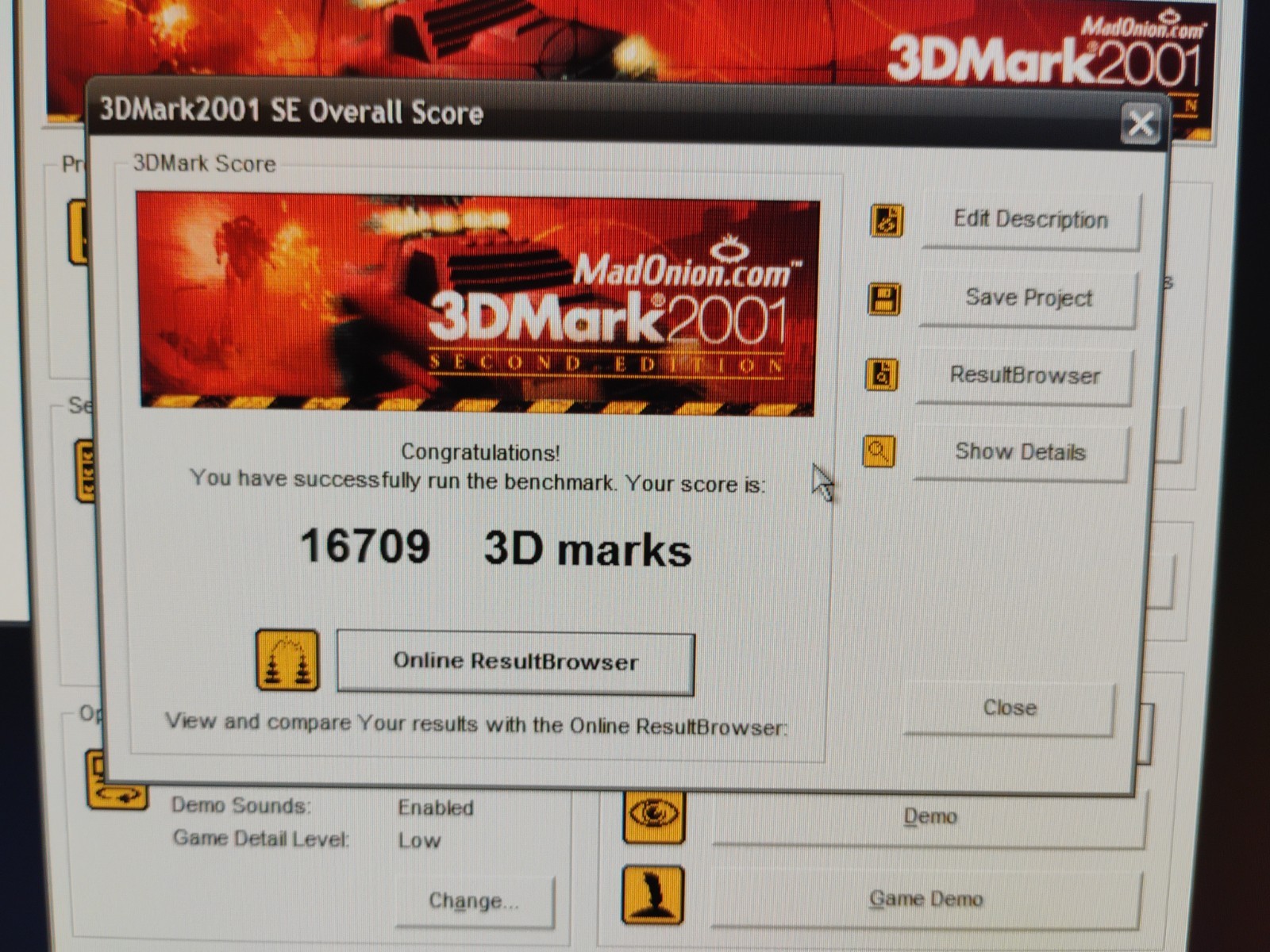This screenshot has width=1270, height=952.
Task: Click the Save Project button
Action: 1028,298
